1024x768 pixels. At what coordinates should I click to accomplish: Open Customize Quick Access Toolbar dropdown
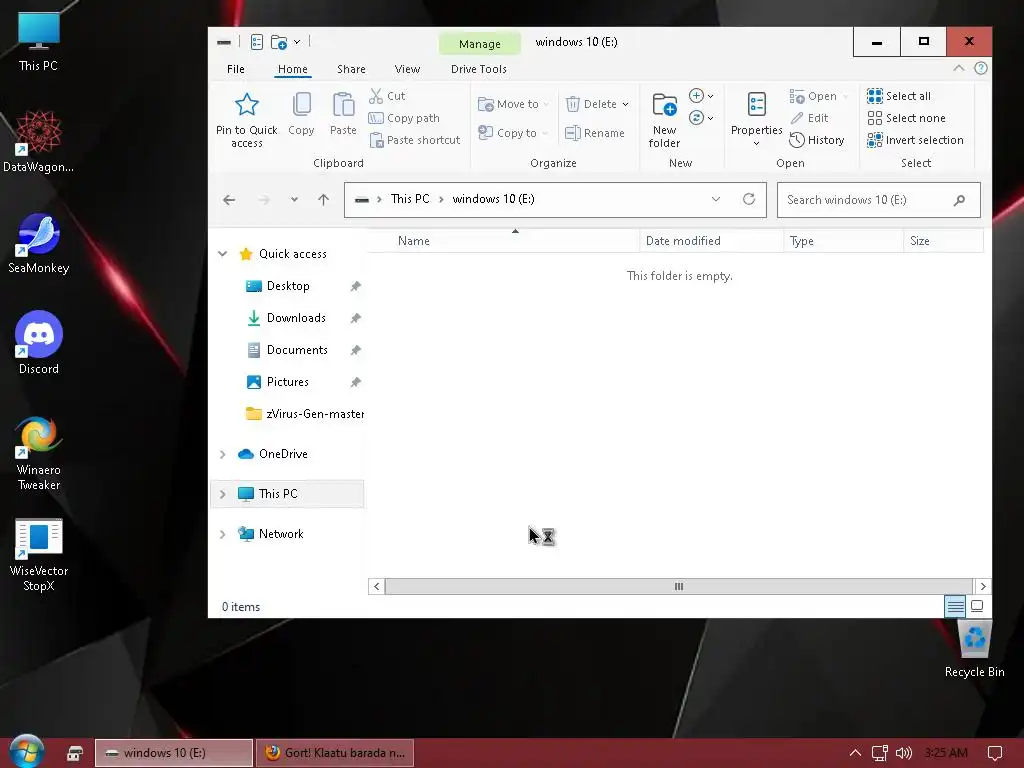(296, 42)
